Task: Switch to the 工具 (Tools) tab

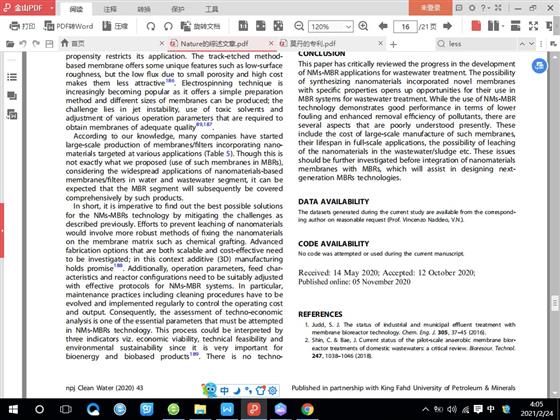Action: coord(211,9)
